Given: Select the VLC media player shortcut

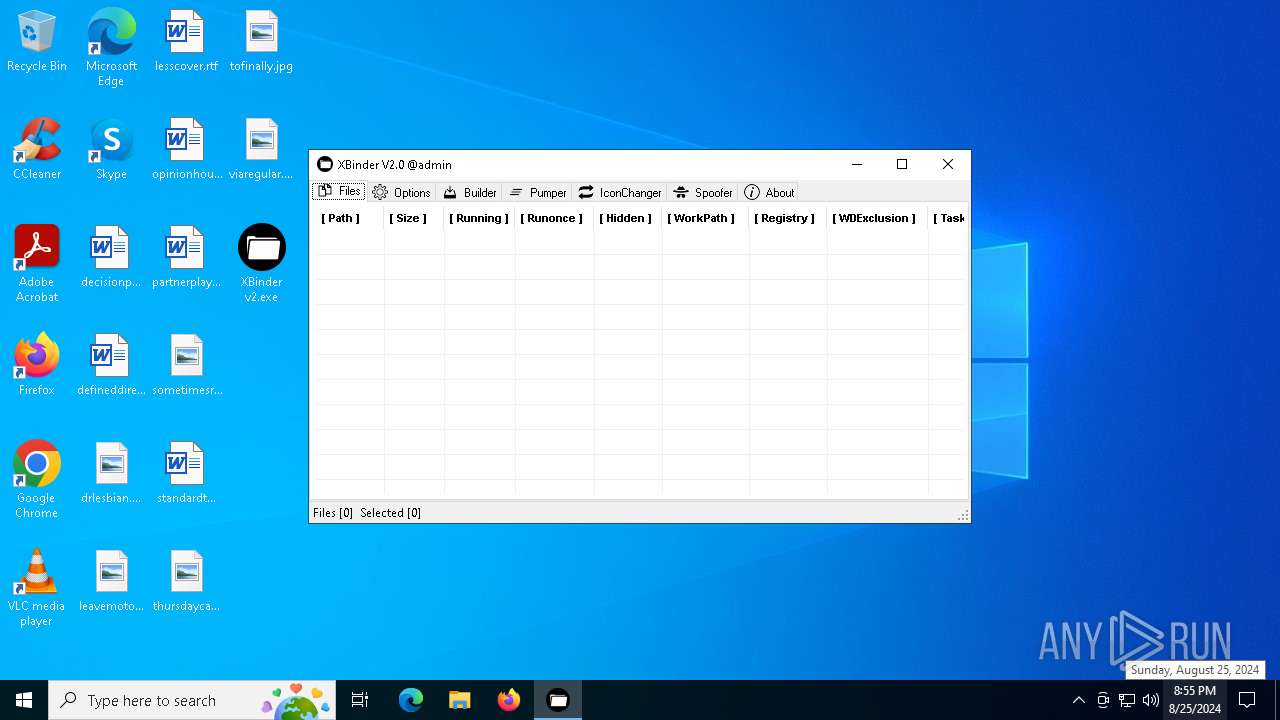Looking at the screenshot, I should click(x=37, y=588).
